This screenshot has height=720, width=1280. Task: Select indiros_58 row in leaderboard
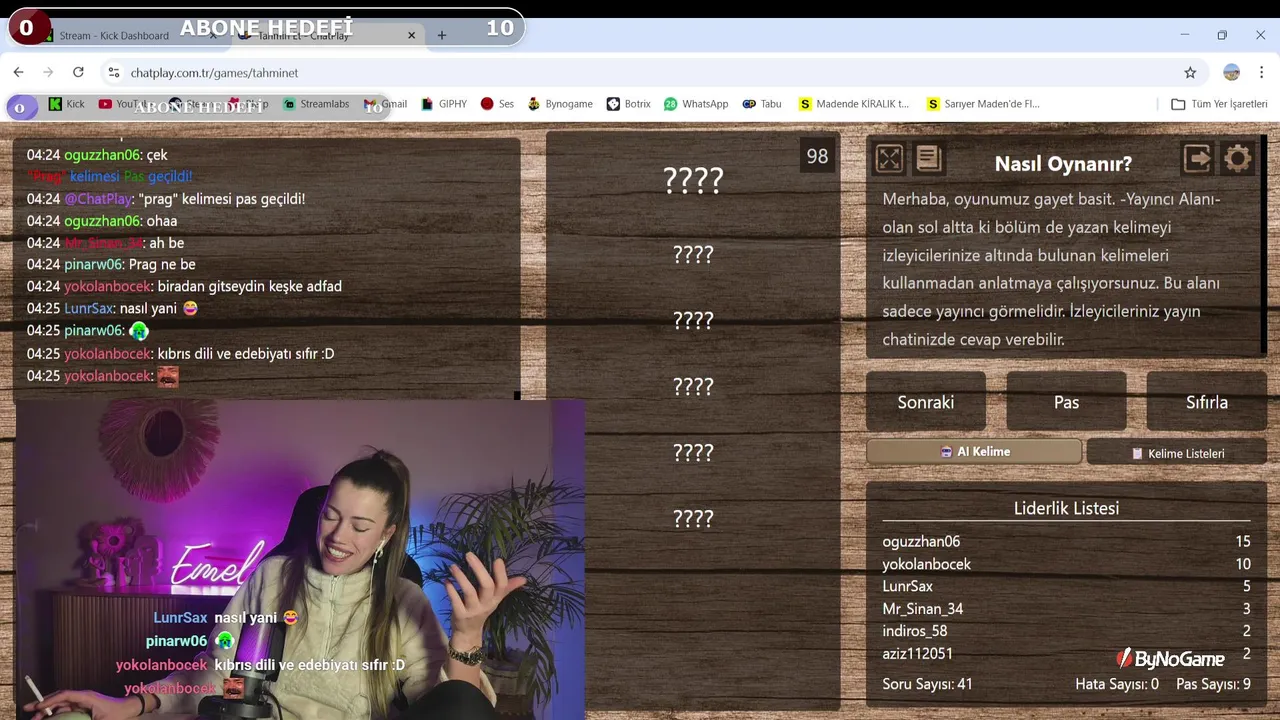point(1066,631)
